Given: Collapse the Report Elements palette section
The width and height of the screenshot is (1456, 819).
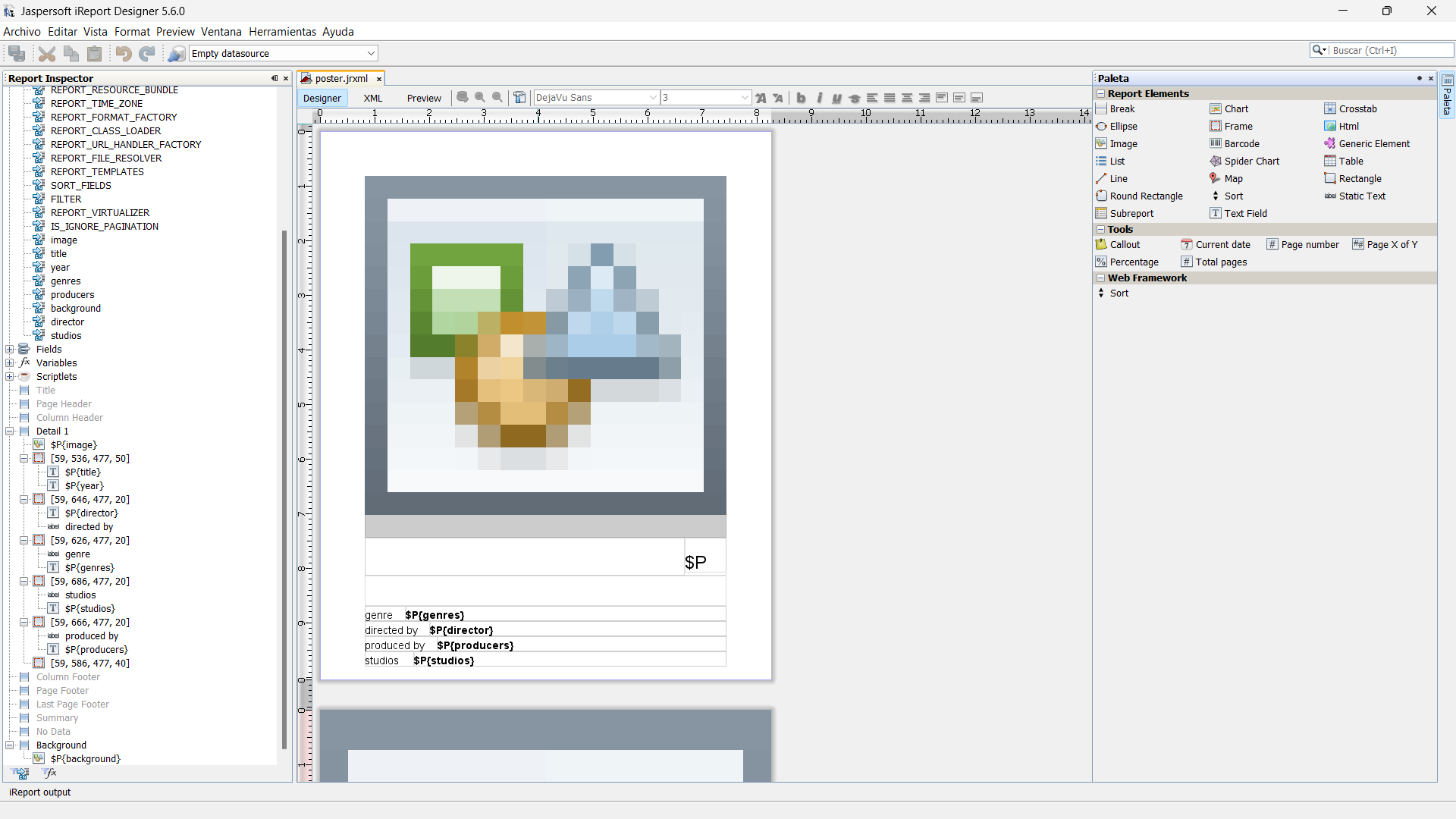Looking at the screenshot, I should [1100, 93].
